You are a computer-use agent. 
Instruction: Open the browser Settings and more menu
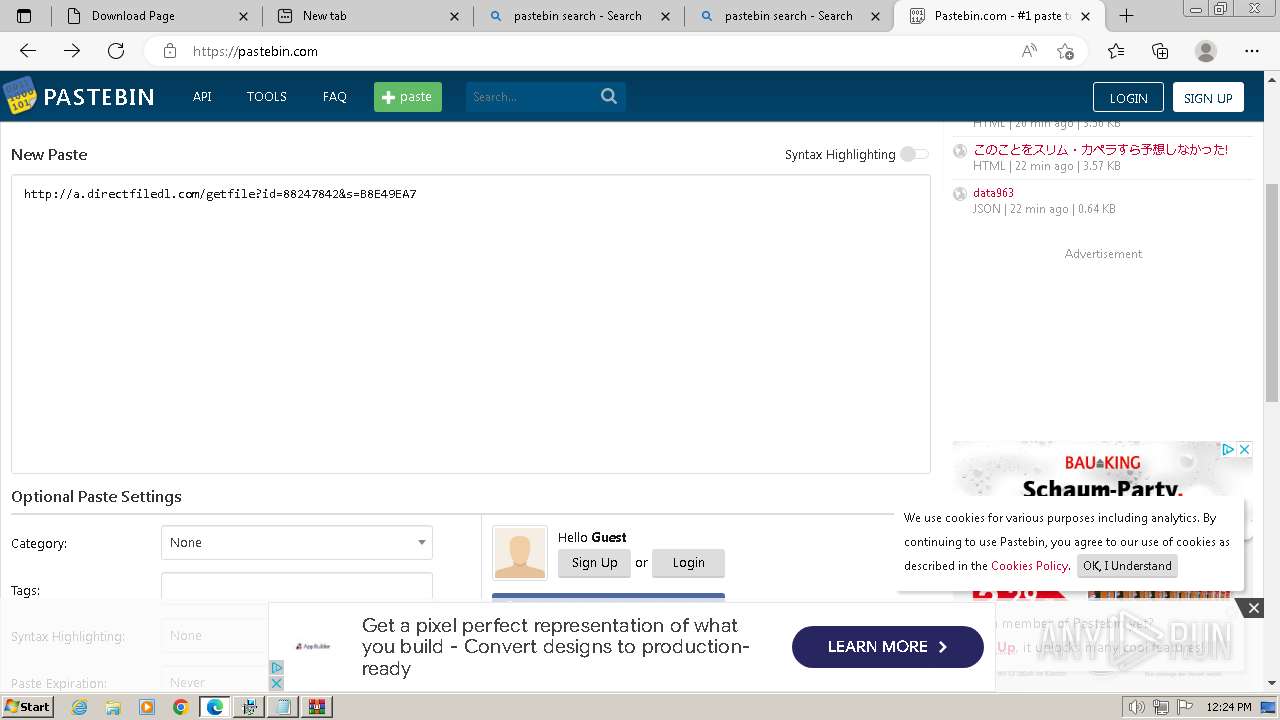(x=1252, y=51)
